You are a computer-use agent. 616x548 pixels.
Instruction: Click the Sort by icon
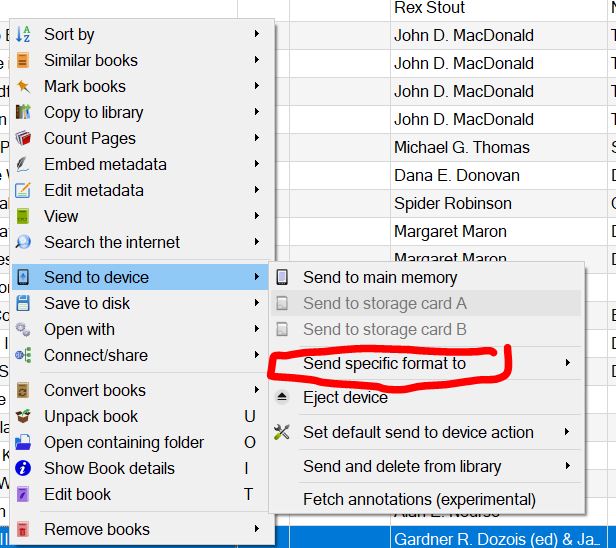[x=24, y=34]
